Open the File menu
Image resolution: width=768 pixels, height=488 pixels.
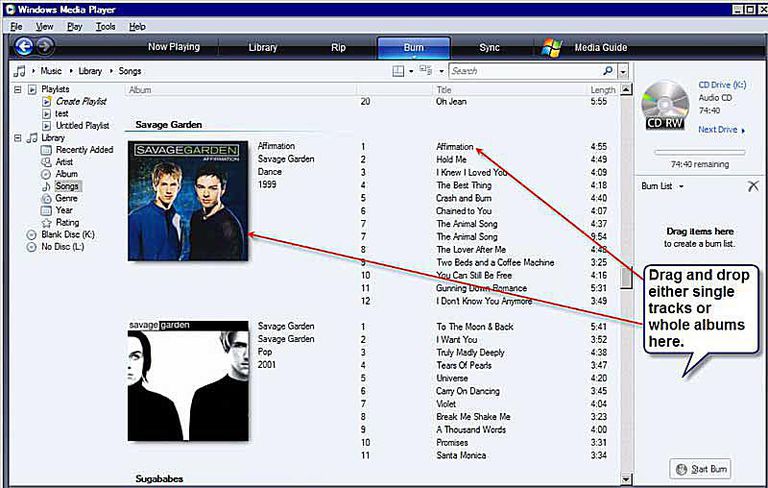tap(16, 26)
